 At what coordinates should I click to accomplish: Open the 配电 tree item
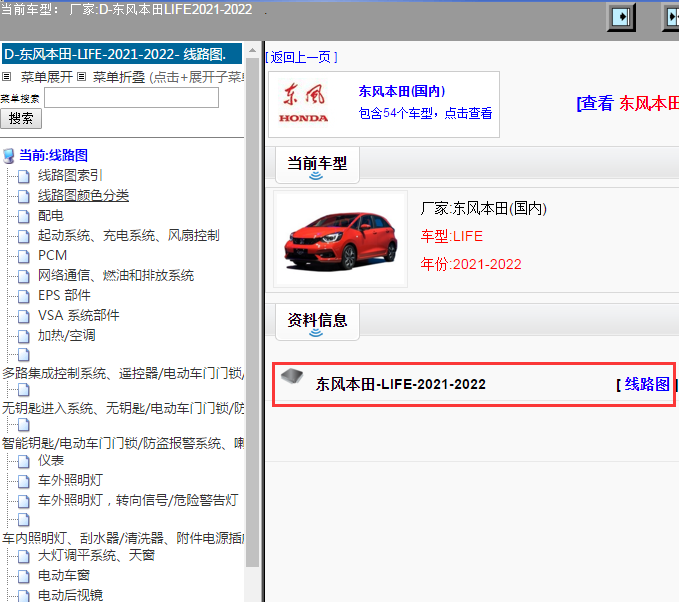click(51, 215)
